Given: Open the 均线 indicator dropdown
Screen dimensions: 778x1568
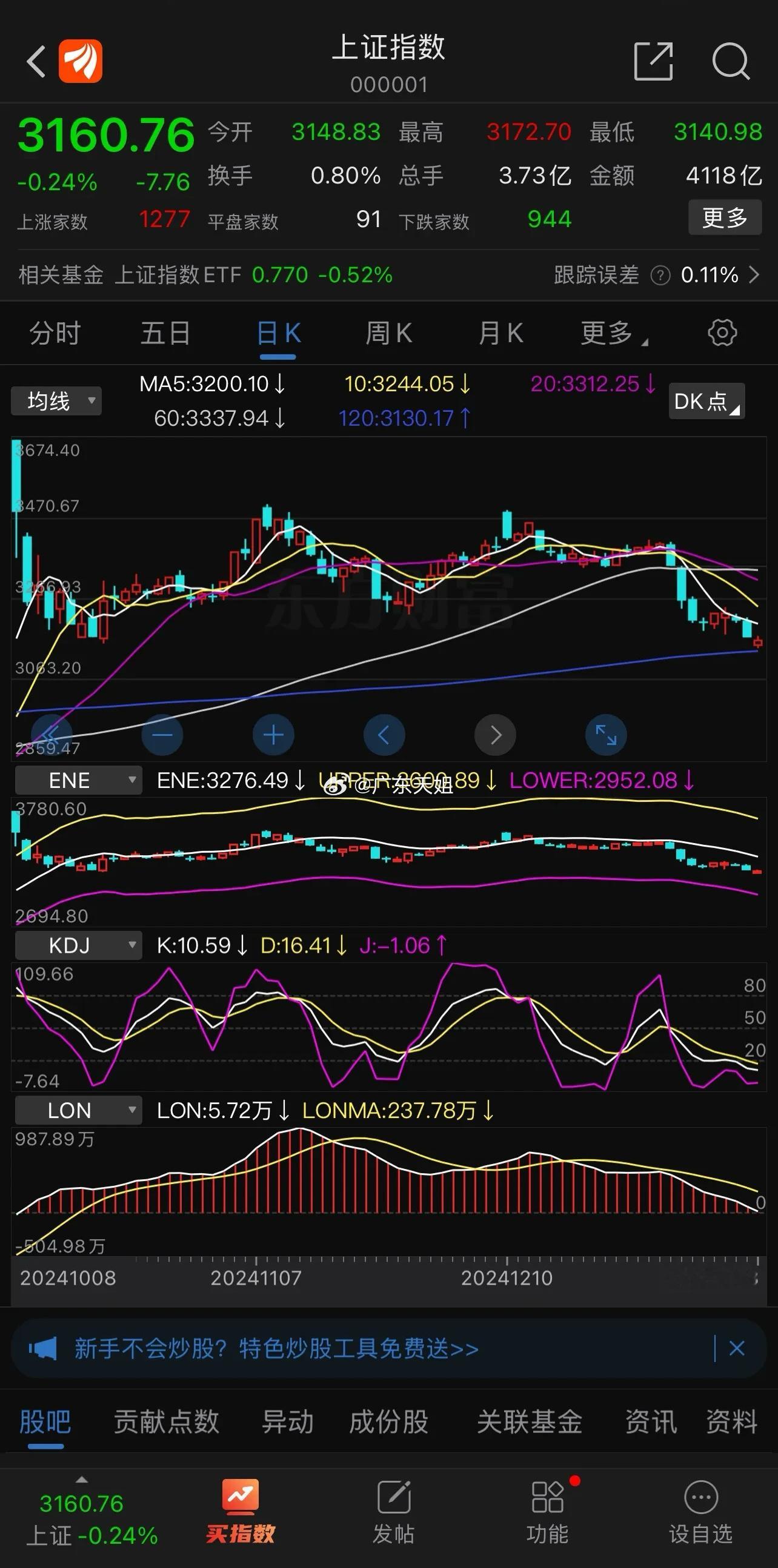Looking at the screenshot, I should pyautogui.click(x=56, y=401).
